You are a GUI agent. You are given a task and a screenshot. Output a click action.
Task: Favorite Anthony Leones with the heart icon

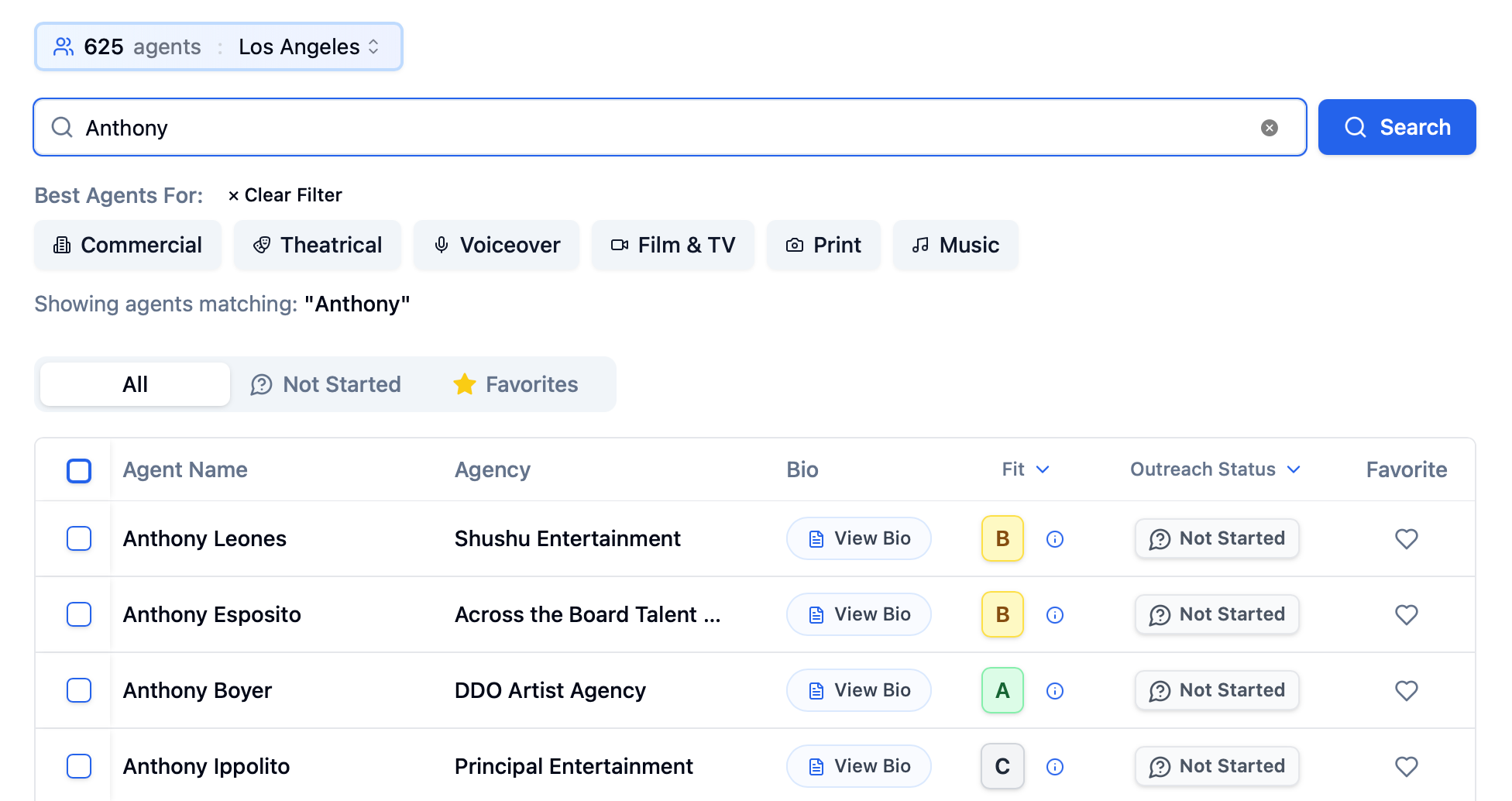(x=1406, y=538)
